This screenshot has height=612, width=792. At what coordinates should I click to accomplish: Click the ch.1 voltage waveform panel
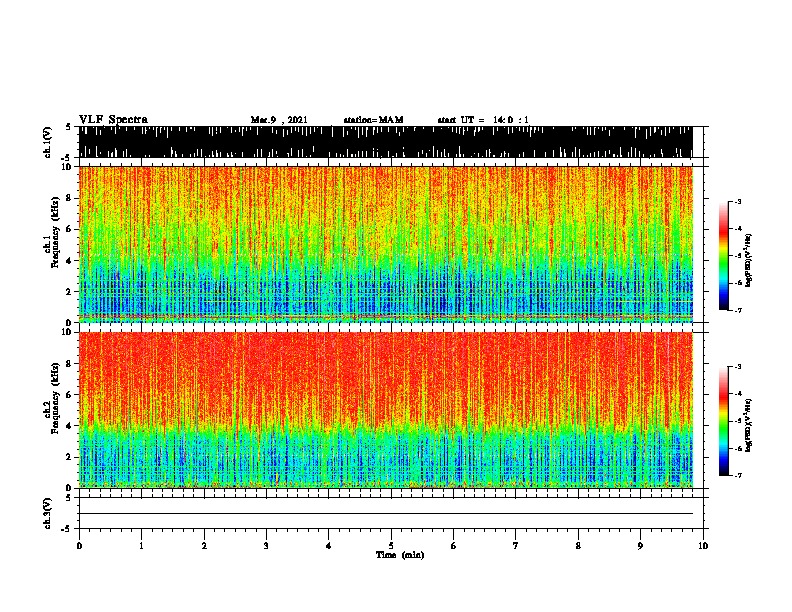click(385, 142)
